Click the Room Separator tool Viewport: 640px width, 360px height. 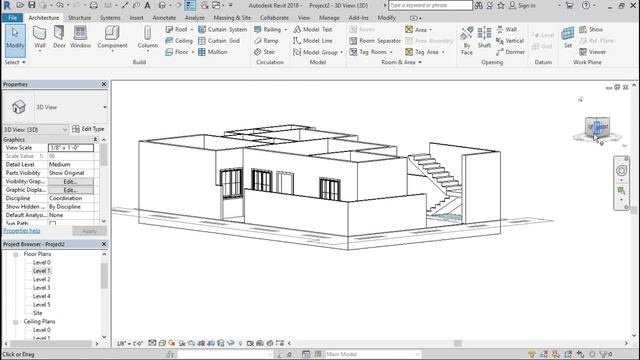coord(375,41)
